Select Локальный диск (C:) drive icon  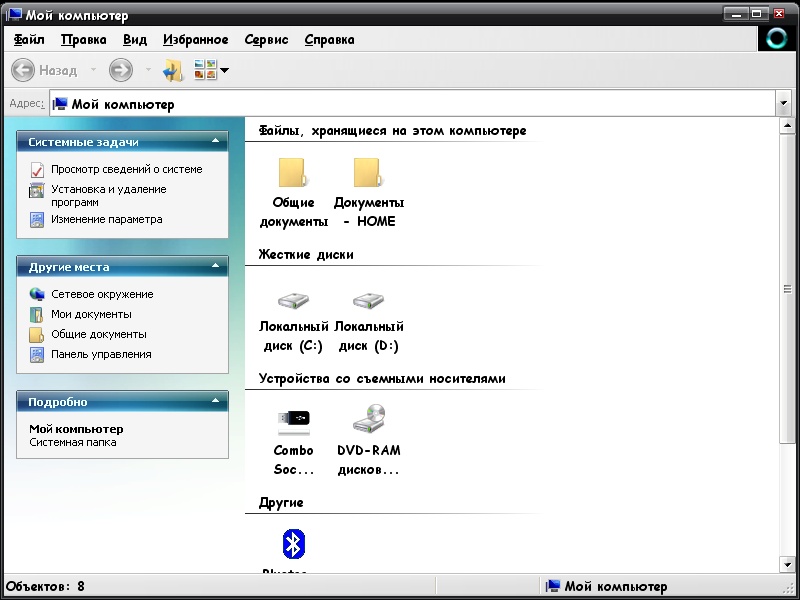[293, 300]
